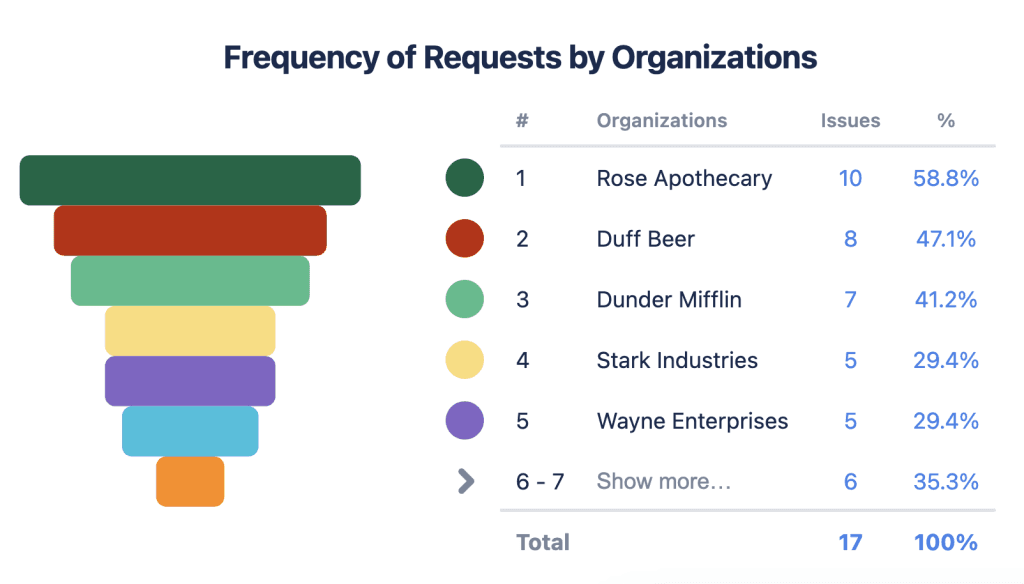This screenshot has height=584, width=1024.
Task: Select the red funnel bar segment
Action: click(x=190, y=230)
